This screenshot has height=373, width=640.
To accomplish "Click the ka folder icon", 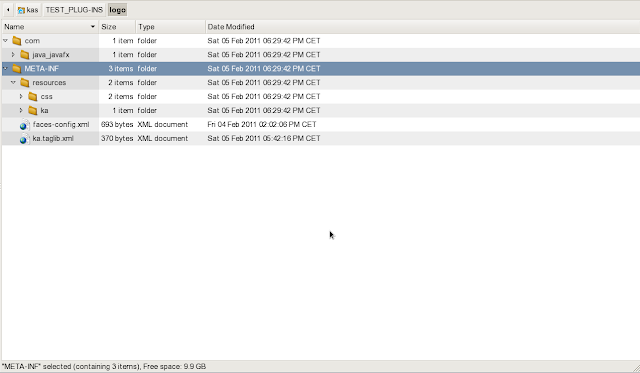I will coord(33,111).
